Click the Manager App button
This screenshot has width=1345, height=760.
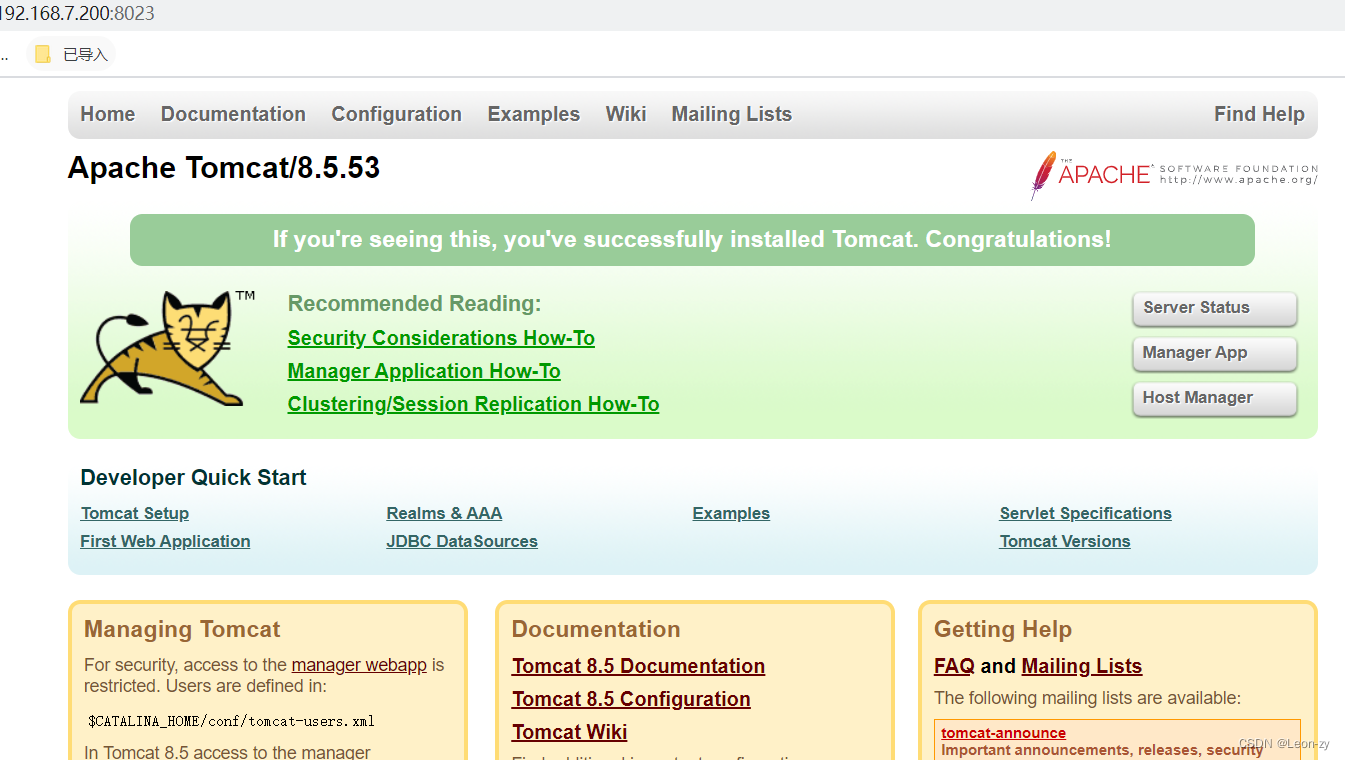[1214, 353]
